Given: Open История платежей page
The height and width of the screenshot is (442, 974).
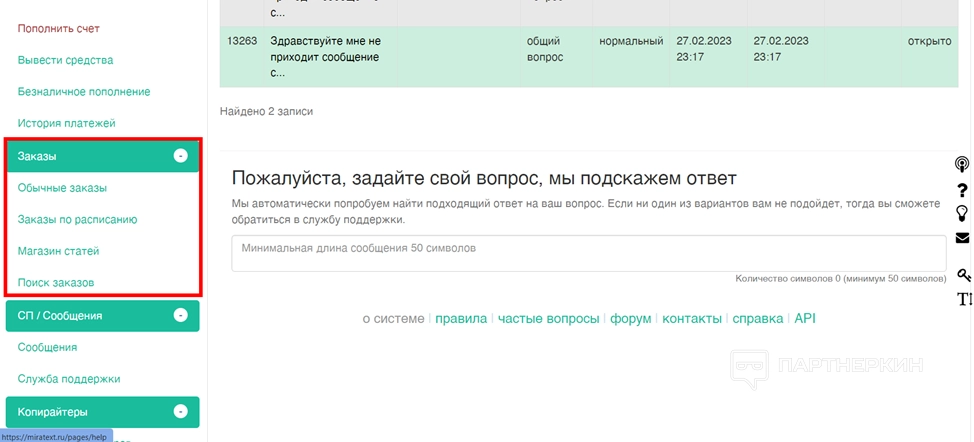Looking at the screenshot, I should click(x=66, y=124).
